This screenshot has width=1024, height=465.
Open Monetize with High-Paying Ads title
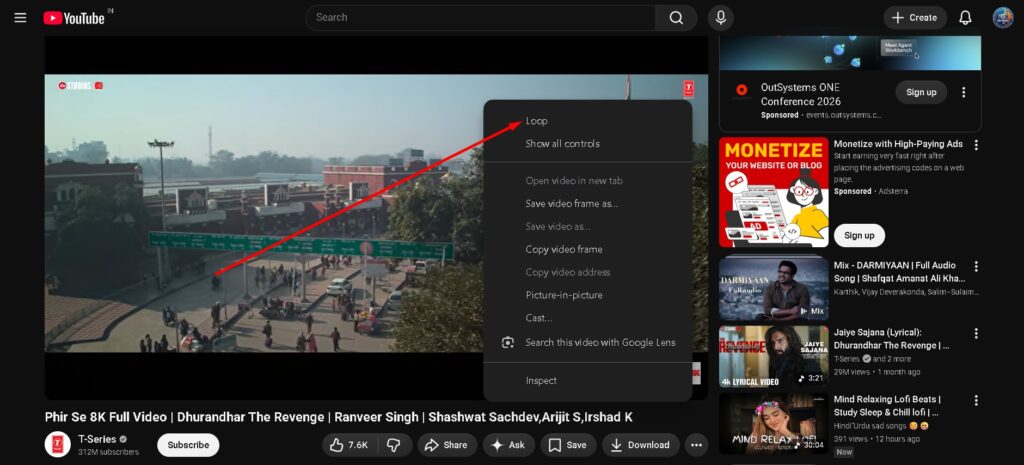898,144
